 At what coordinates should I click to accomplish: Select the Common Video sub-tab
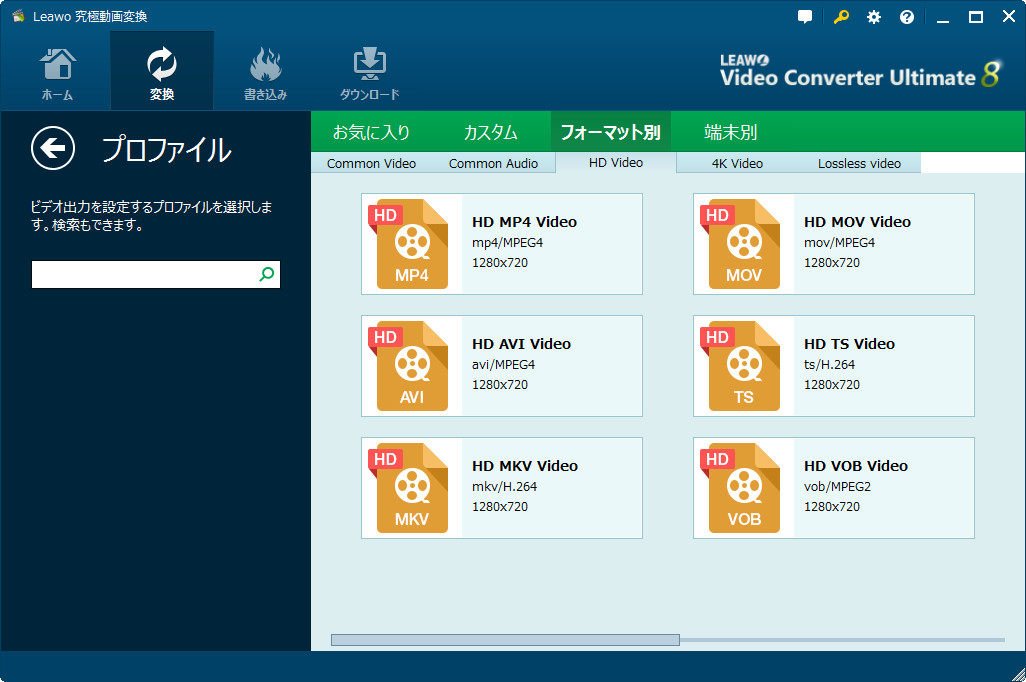tap(371, 164)
